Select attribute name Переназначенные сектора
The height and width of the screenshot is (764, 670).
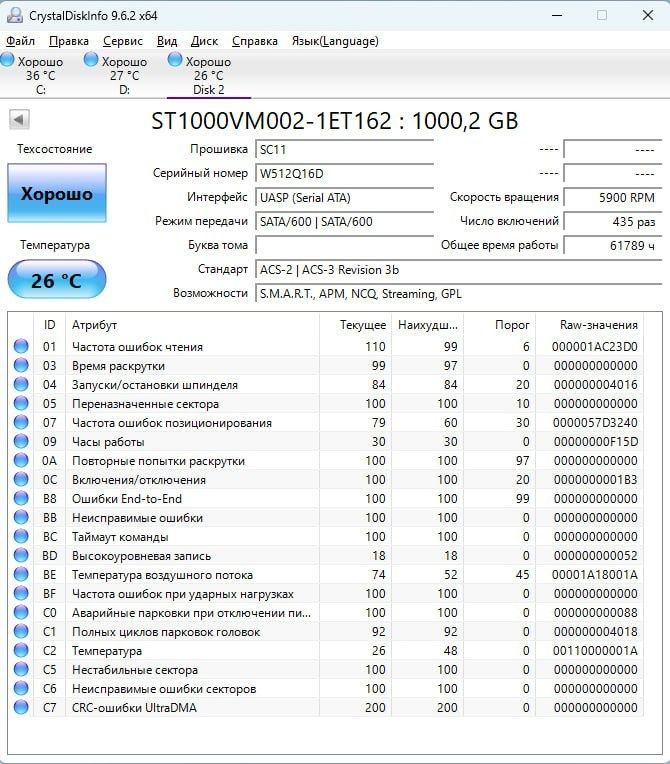click(x=145, y=404)
